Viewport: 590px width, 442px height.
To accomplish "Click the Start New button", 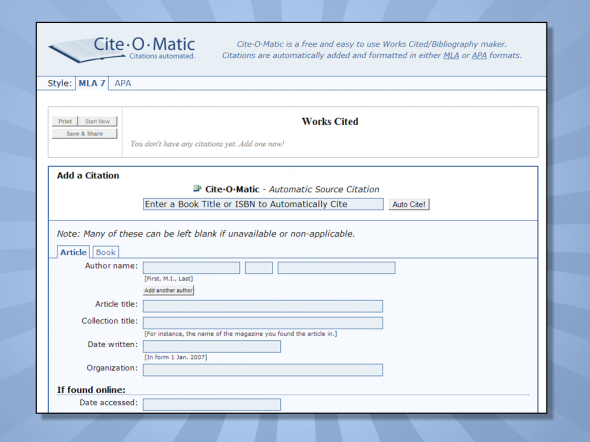I will (x=97, y=121).
